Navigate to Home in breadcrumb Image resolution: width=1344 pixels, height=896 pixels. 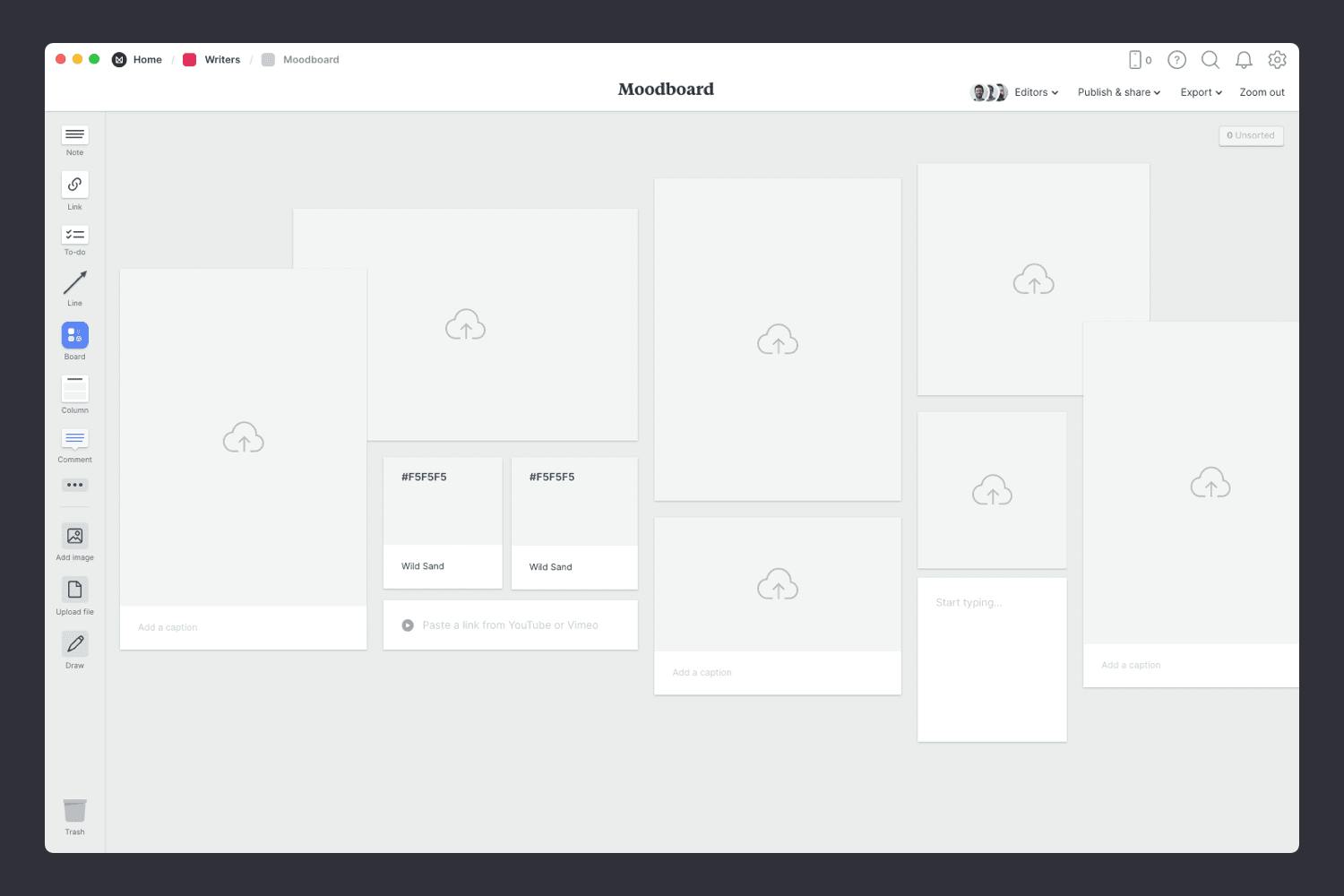coord(147,60)
